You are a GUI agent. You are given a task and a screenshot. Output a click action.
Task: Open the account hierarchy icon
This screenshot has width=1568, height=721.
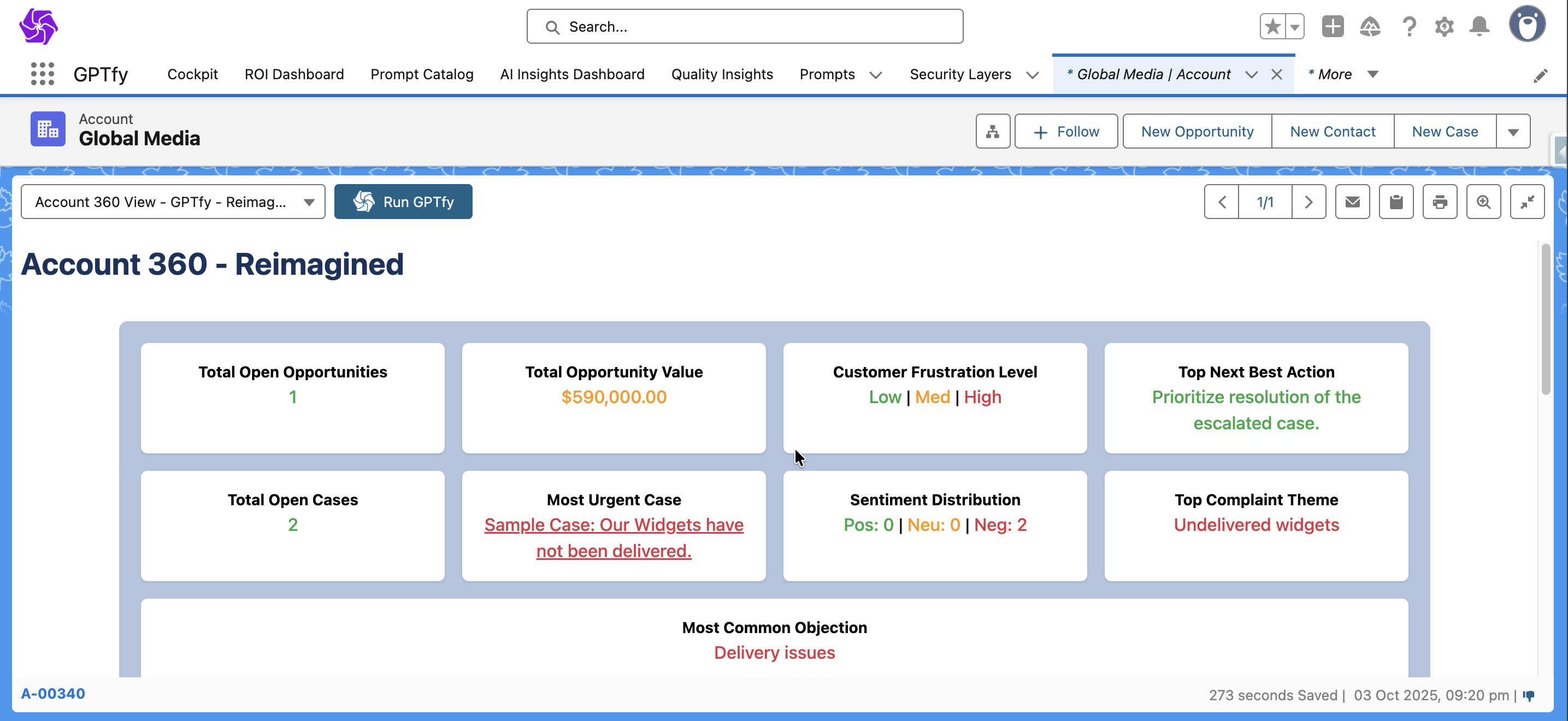(993, 132)
